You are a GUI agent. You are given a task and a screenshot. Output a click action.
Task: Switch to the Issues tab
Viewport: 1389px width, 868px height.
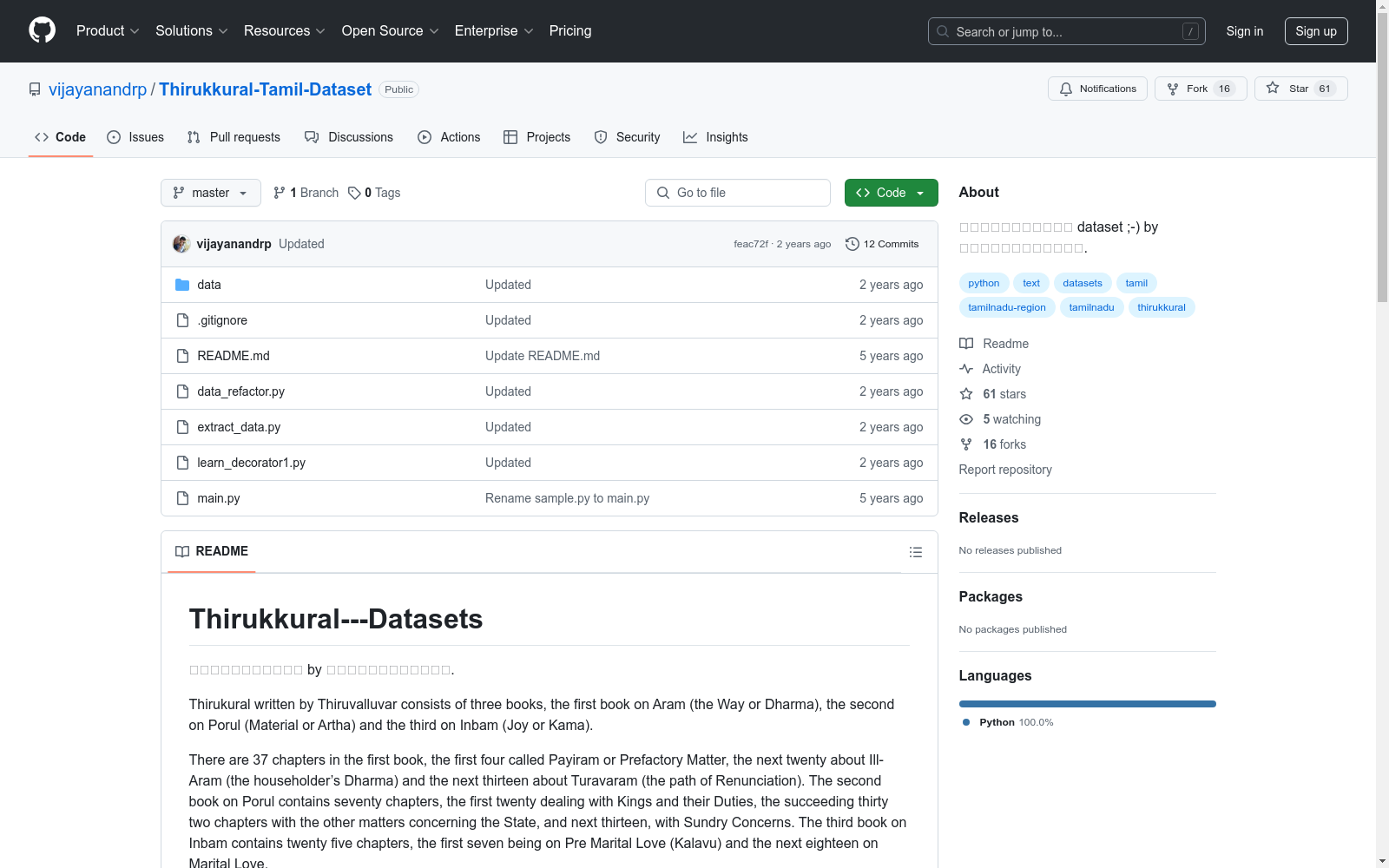[135, 137]
